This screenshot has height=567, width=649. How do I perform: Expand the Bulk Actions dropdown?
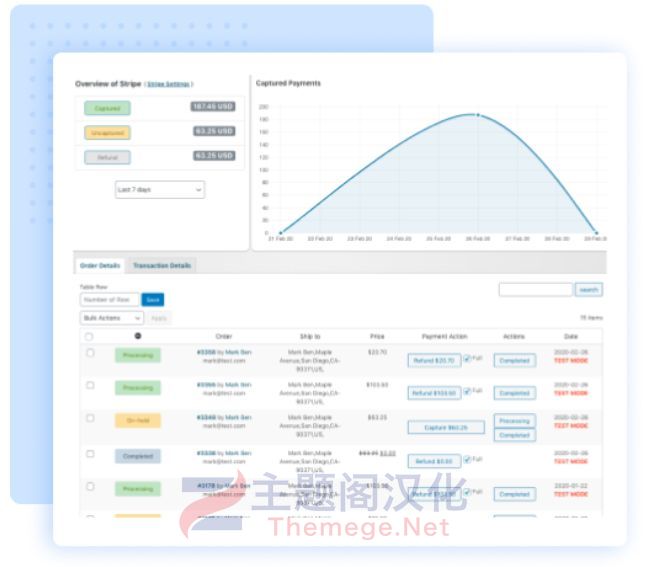click(x=112, y=318)
